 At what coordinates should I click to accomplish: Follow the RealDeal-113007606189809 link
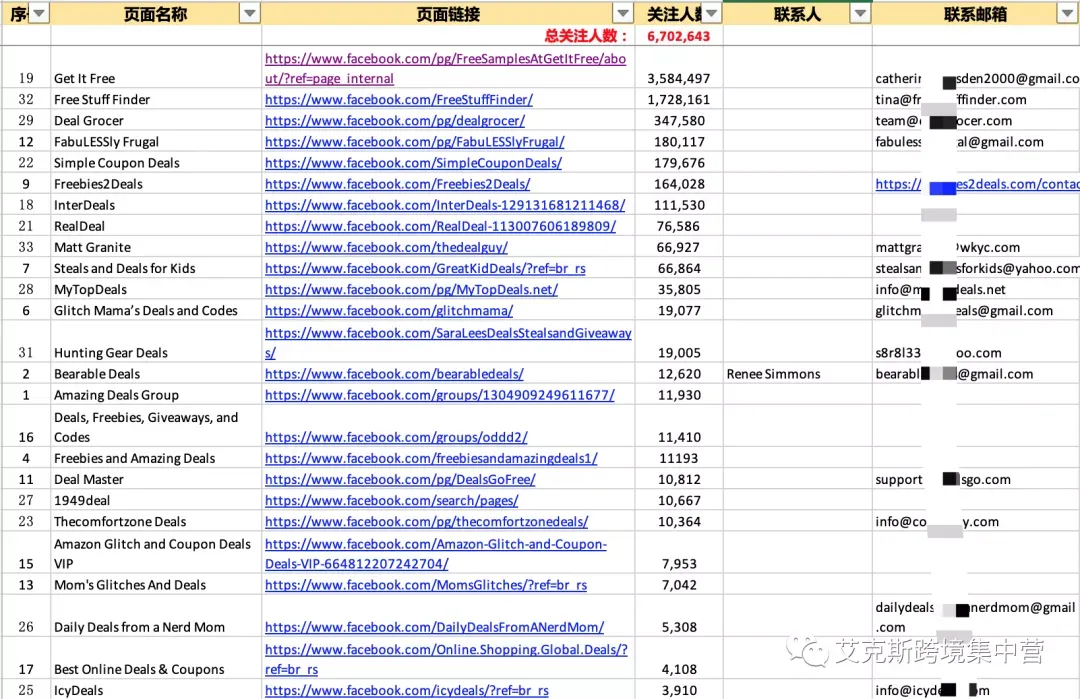(x=440, y=227)
